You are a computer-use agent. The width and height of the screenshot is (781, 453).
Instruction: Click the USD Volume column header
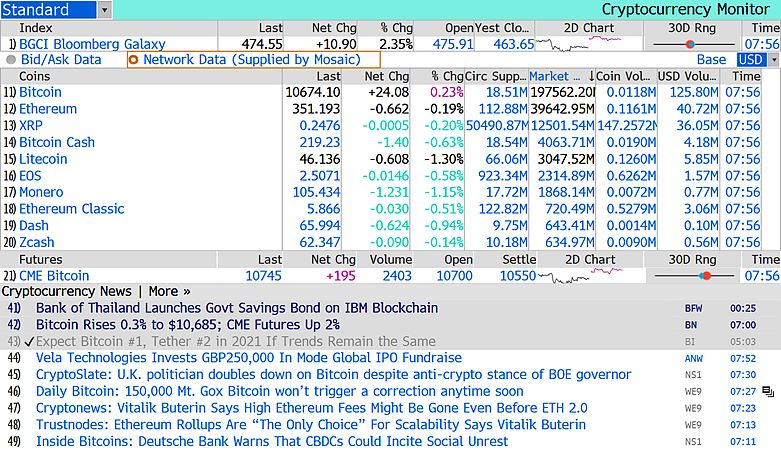tap(687, 76)
